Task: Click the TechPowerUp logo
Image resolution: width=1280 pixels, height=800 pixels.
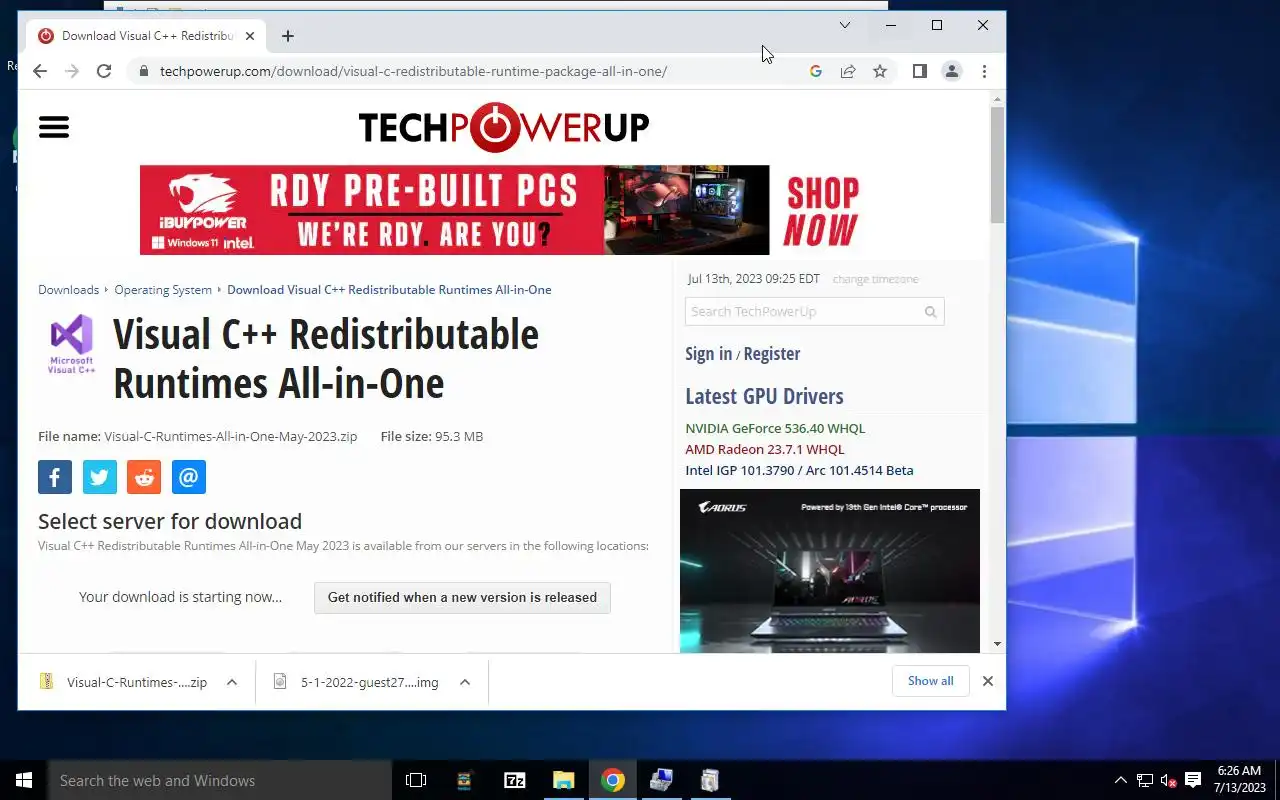Action: click(504, 127)
